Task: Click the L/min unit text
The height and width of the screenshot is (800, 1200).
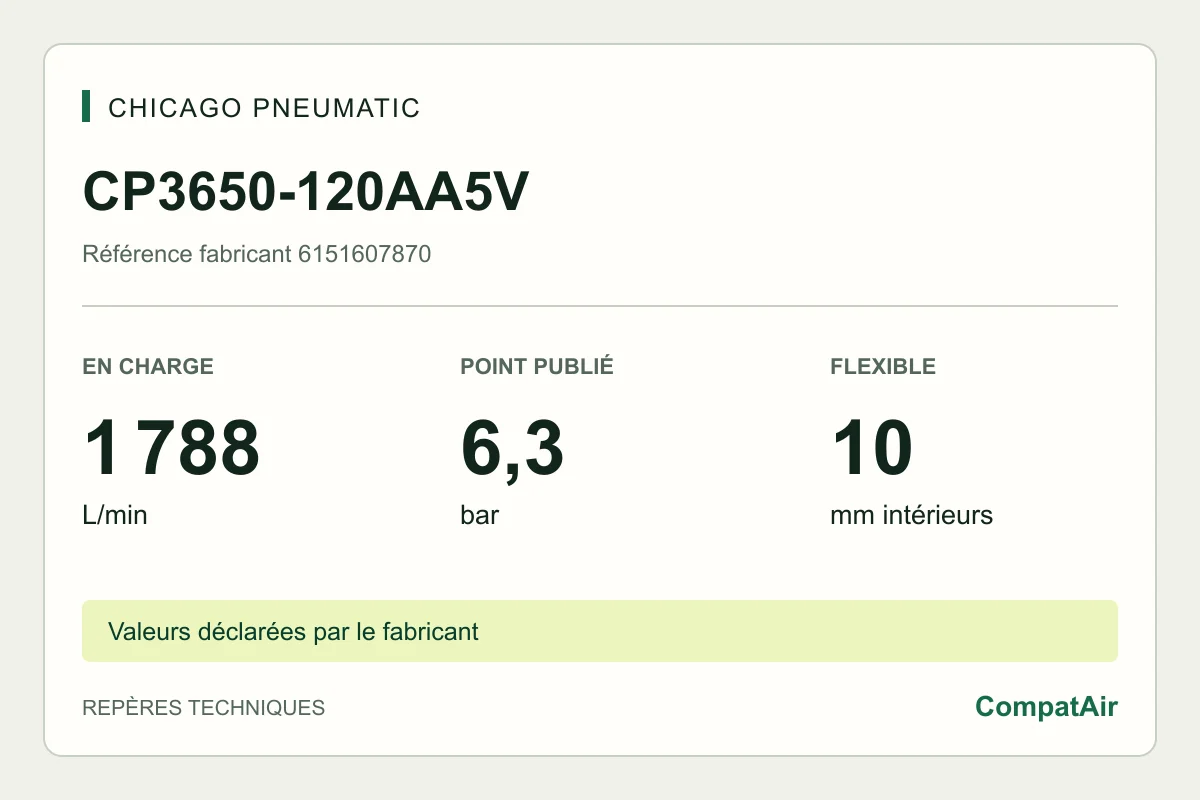Action: click(115, 516)
